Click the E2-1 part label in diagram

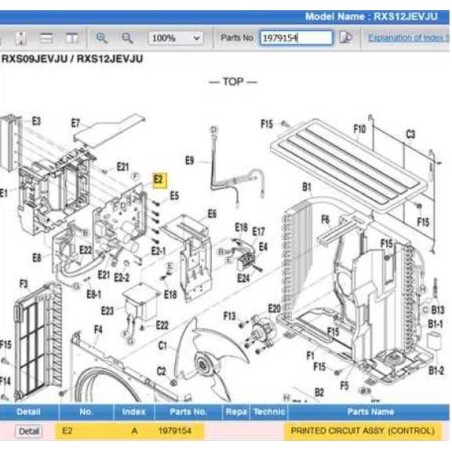pyautogui.click(x=159, y=251)
